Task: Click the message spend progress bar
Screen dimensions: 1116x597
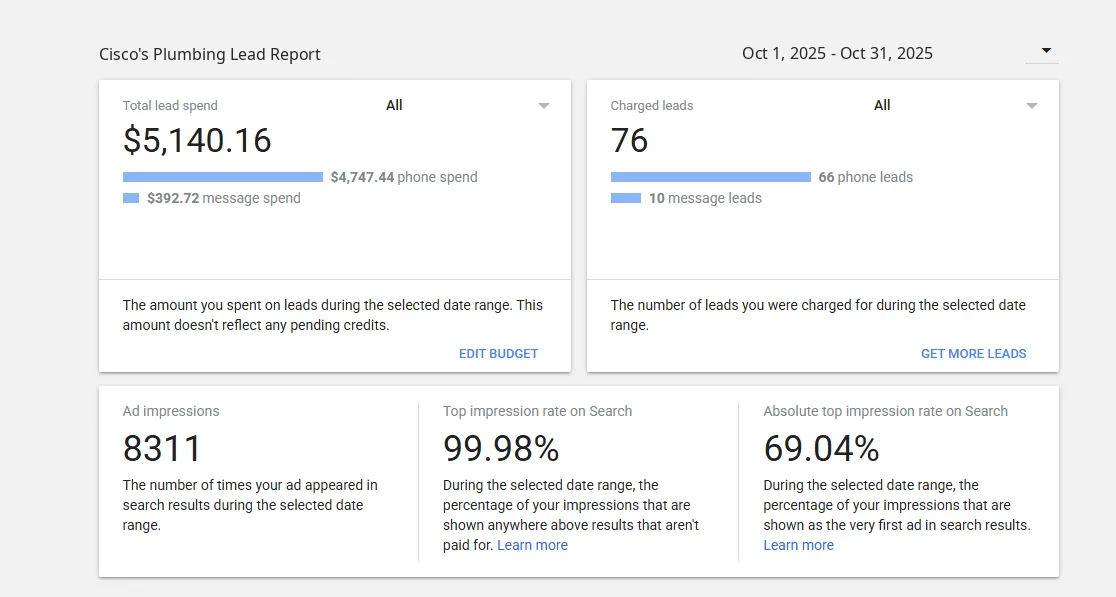Action: (x=131, y=199)
